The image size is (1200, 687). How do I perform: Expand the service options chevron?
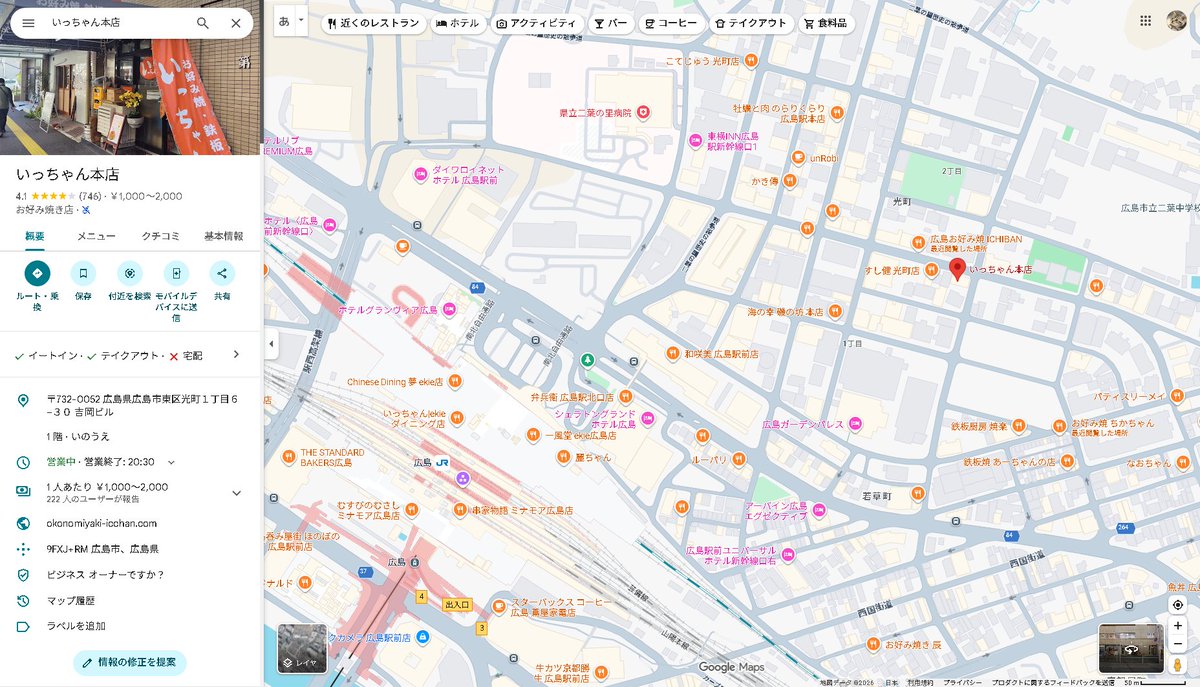236,354
